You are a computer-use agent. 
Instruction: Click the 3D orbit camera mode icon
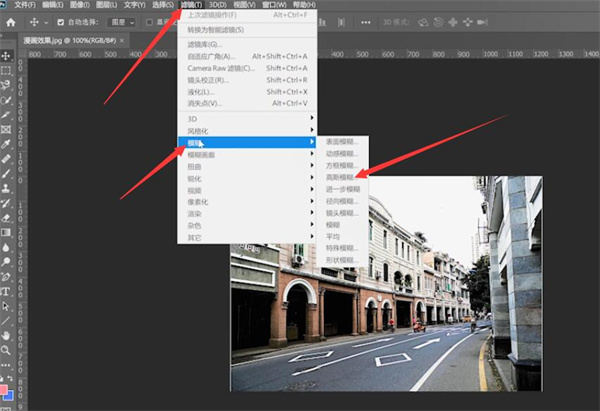tap(423, 22)
